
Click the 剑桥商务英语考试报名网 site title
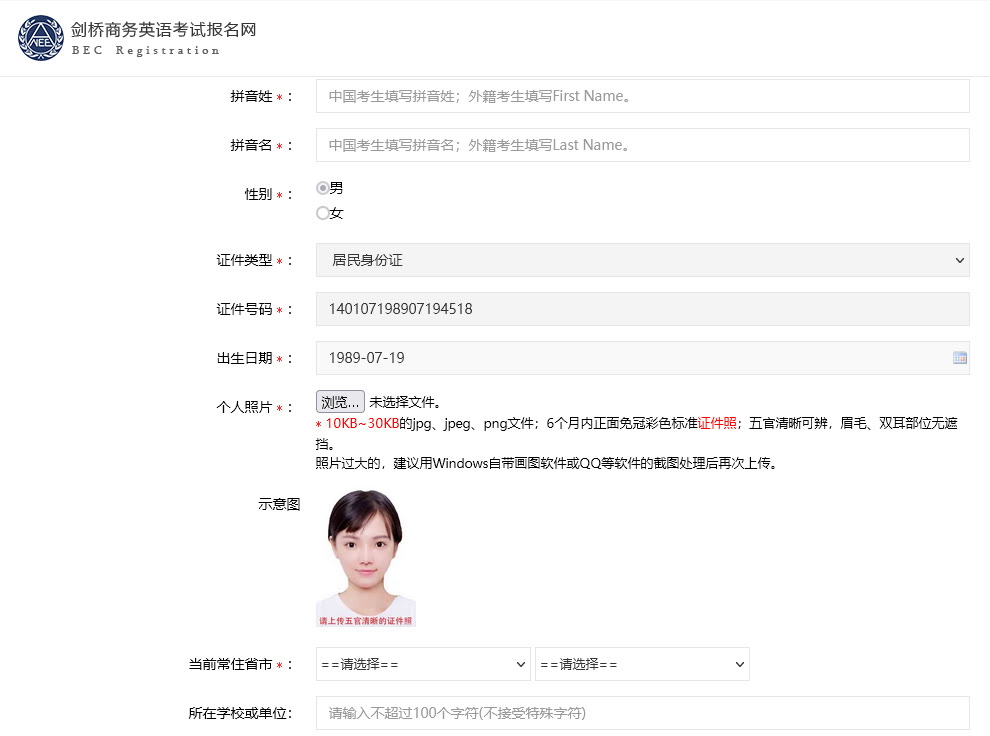coord(162,29)
